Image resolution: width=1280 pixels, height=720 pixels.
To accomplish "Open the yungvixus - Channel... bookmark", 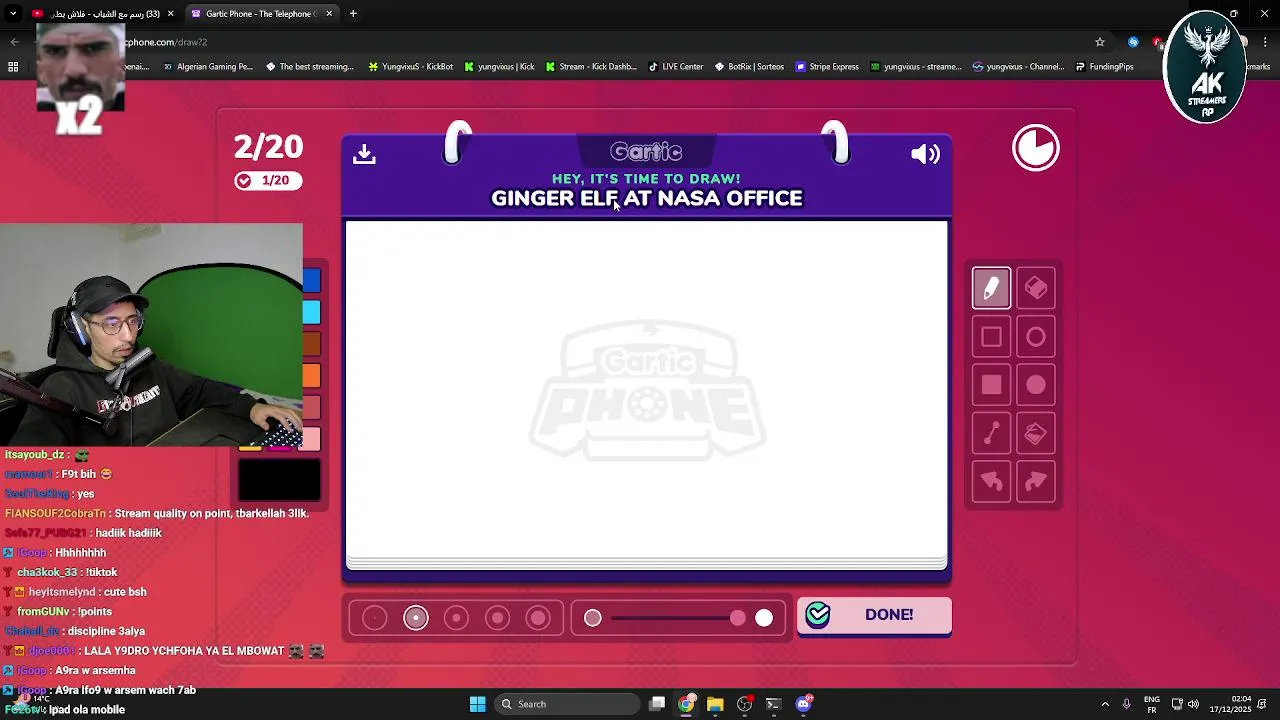I will pos(1018,67).
